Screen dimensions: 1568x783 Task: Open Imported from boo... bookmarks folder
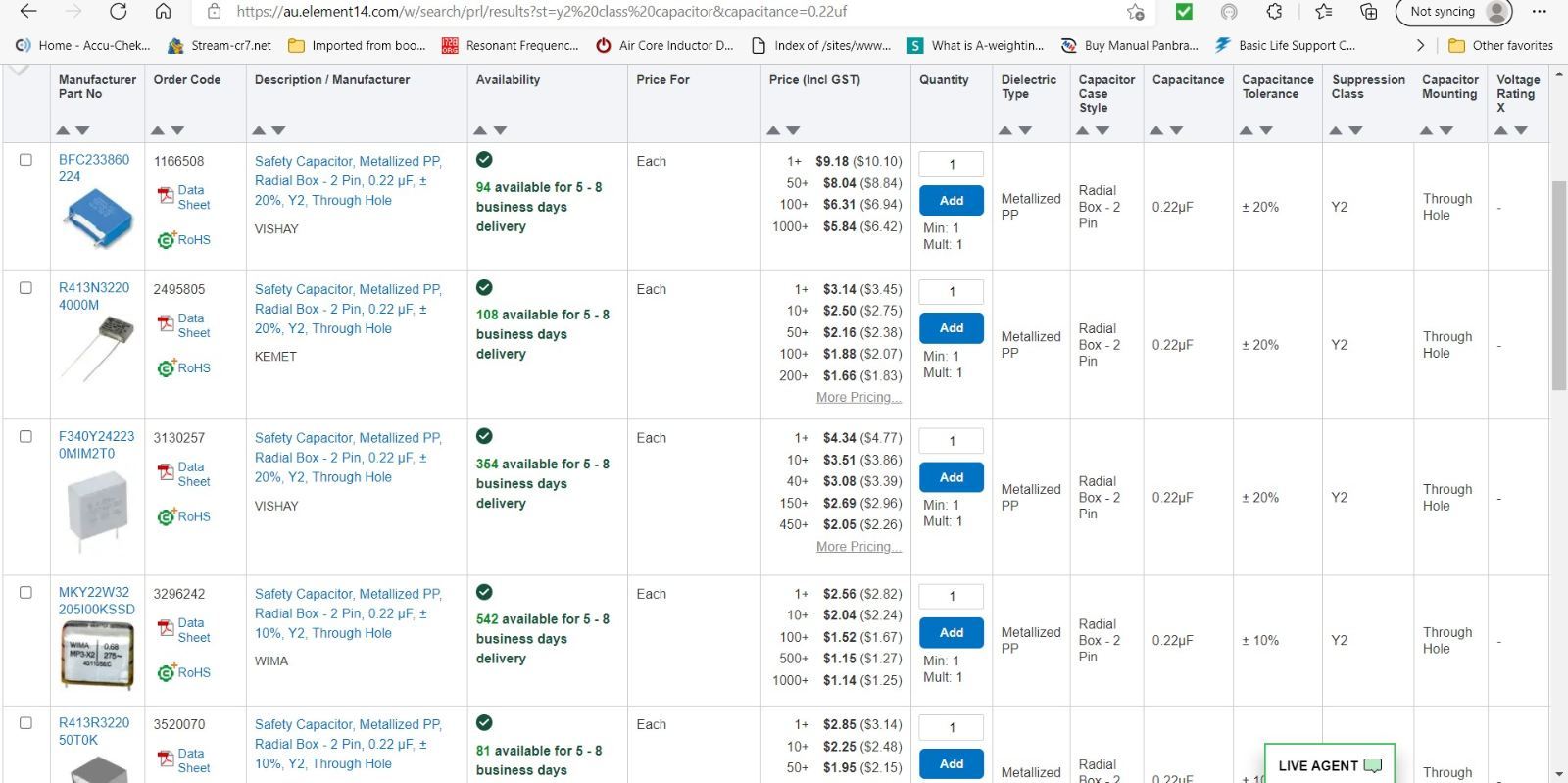coord(357,45)
